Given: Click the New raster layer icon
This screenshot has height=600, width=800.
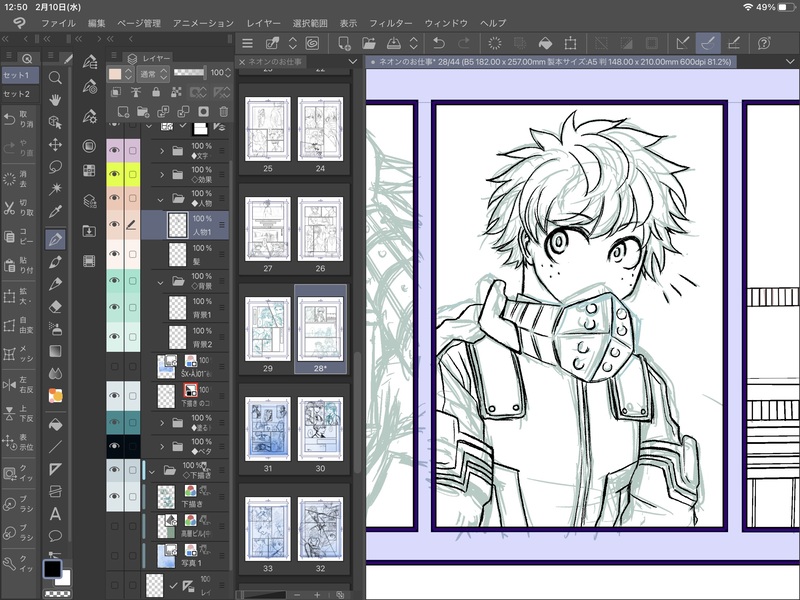Looking at the screenshot, I should tap(123, 112).
